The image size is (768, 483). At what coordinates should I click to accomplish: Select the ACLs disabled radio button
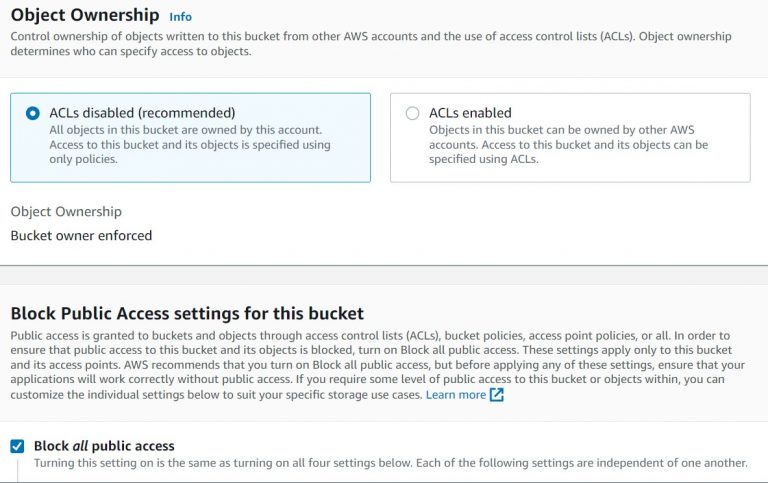pyautogui.click(x=33, y=114)
